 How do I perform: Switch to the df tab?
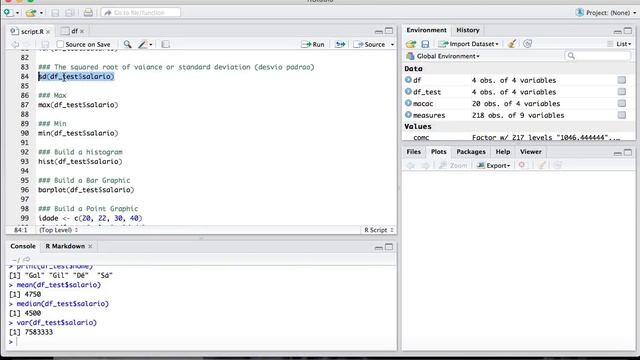coord(74,31)
